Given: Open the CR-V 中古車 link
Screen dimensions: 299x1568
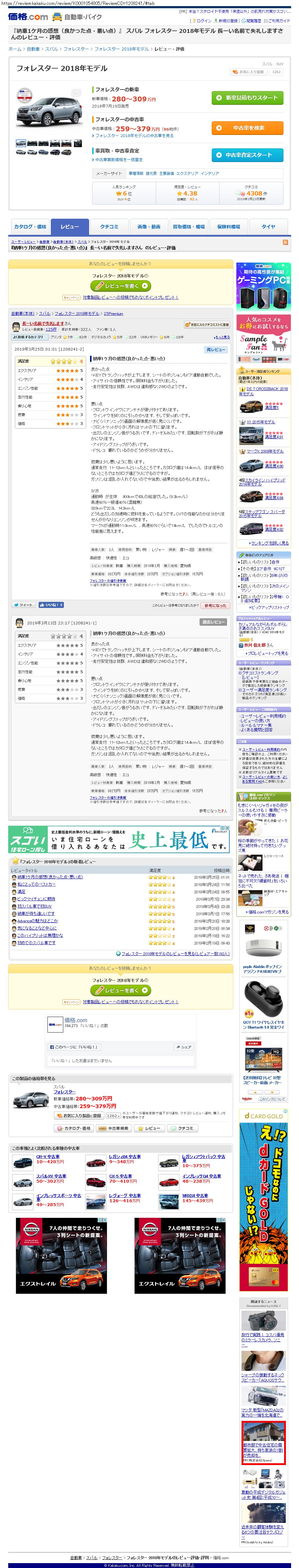Looking at the screenshot, I should (48, 1157).
